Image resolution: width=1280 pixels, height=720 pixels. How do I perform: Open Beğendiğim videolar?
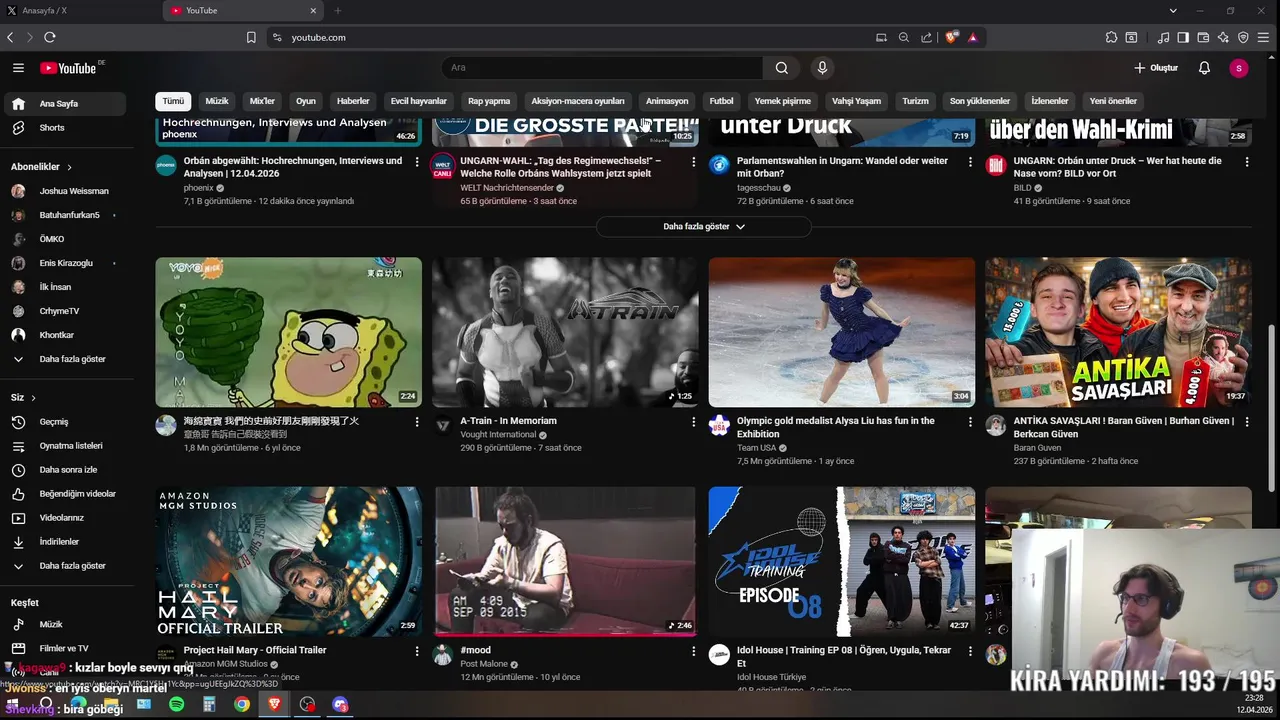66,494
